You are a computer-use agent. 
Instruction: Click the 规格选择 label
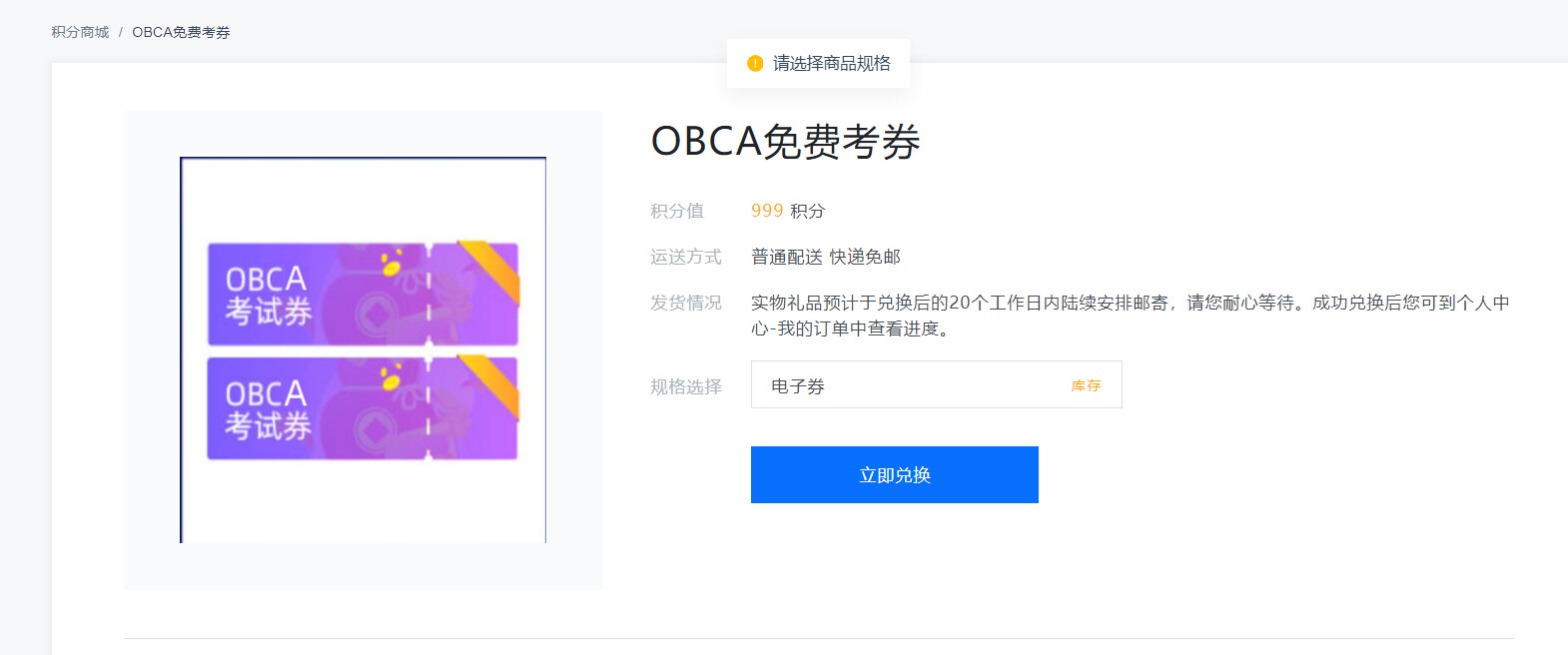685,386
